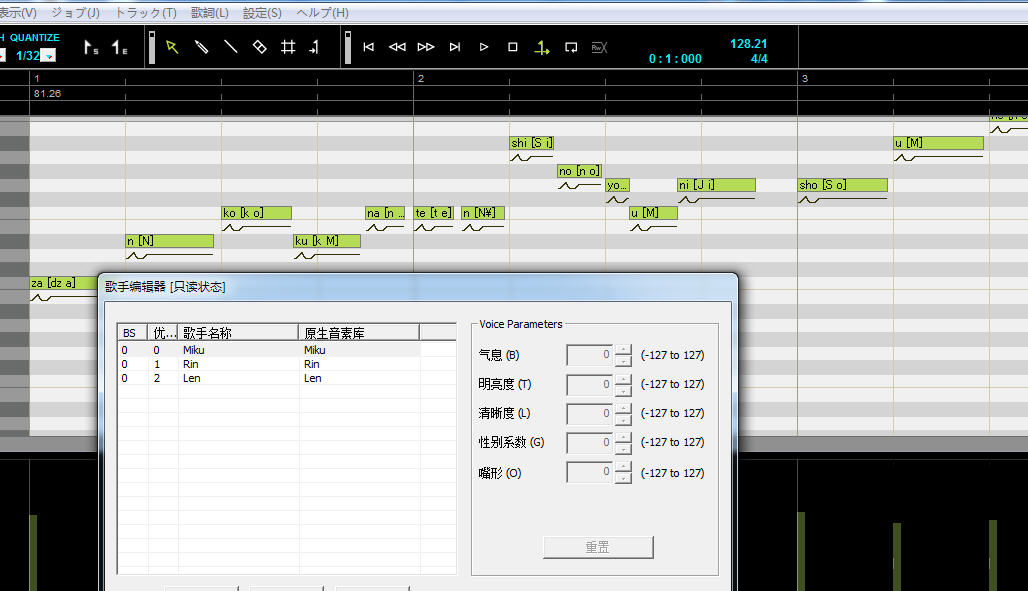Click the 气息 (B) value field
Screen dimensions: 1028x591
click(590, 355)
